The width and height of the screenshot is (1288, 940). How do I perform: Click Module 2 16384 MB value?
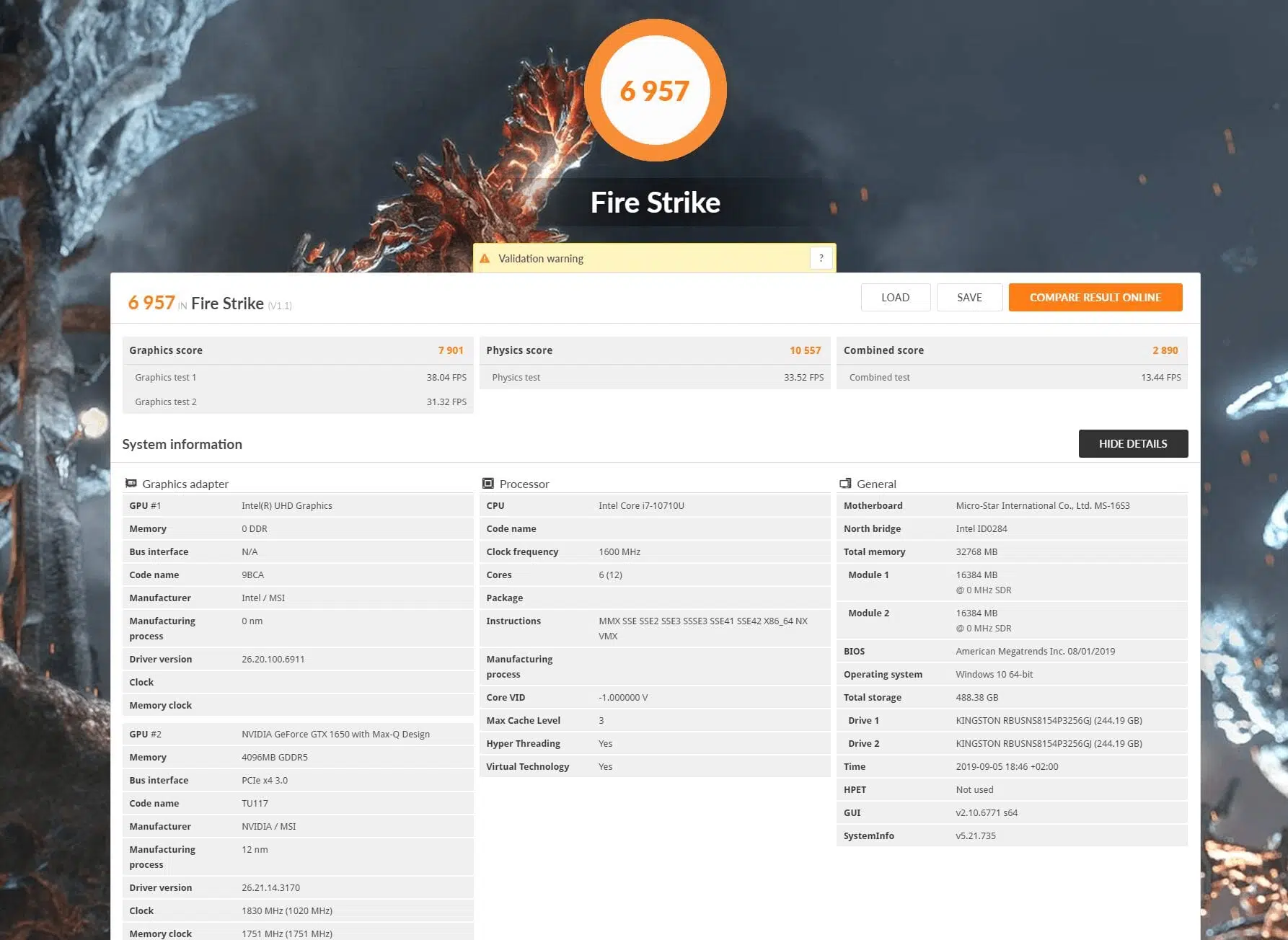[976, 613]
